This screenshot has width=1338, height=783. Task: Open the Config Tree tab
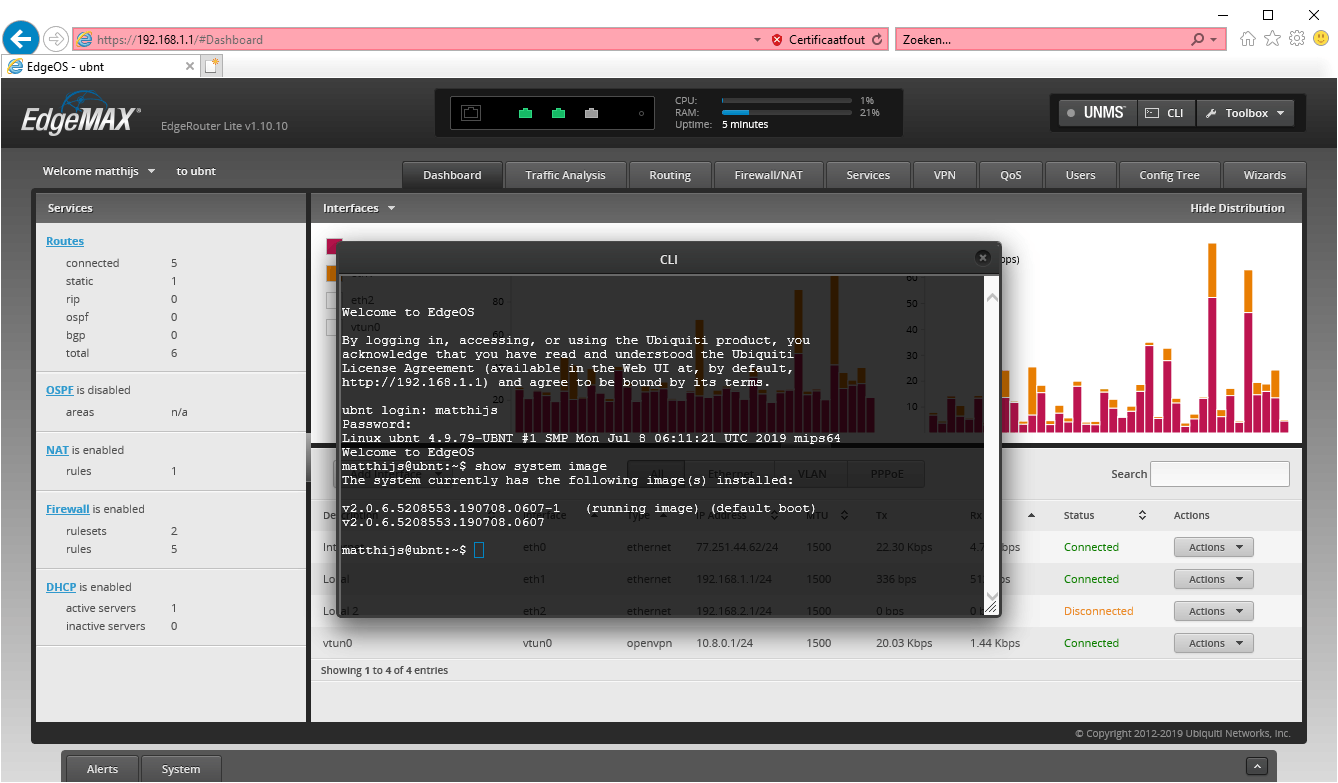pos(1169,175)
